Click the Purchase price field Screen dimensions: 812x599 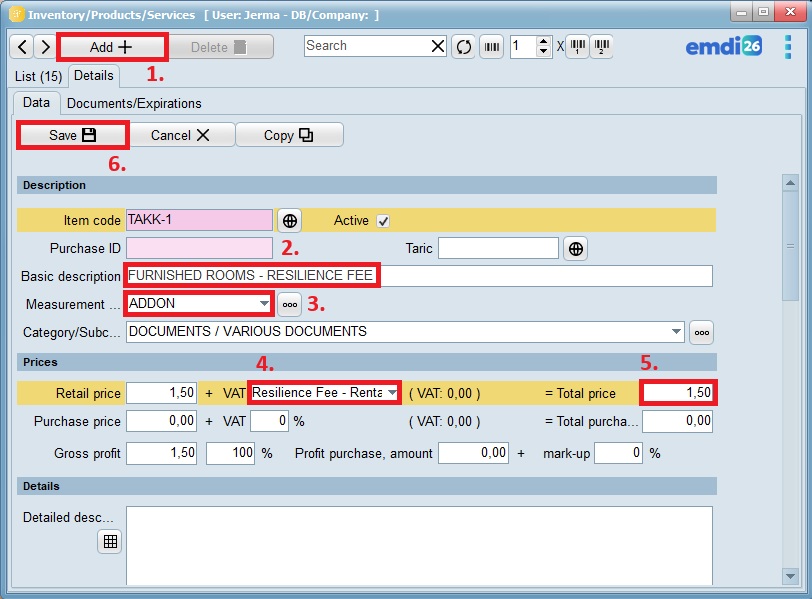pos(162,421)
